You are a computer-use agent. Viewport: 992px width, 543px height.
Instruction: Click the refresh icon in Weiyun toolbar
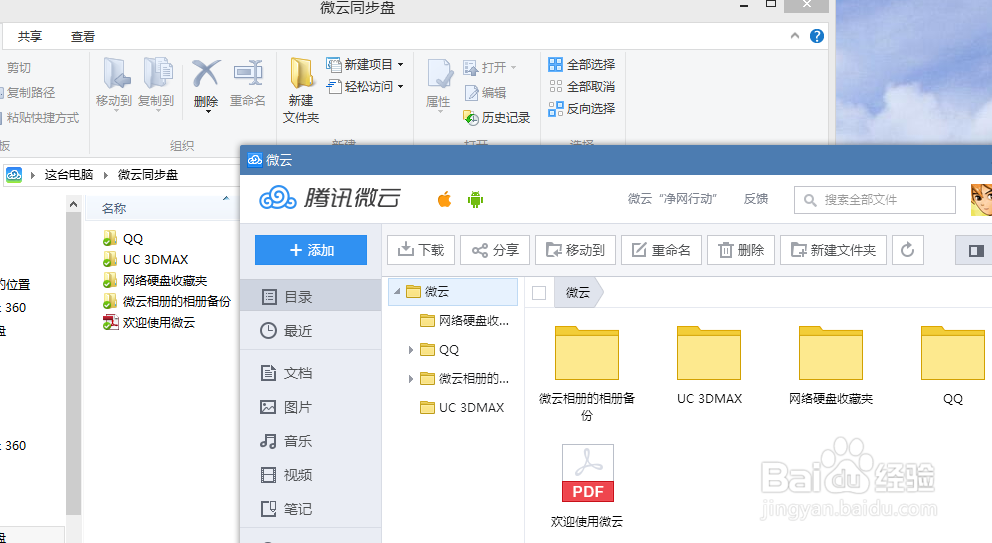907,250
